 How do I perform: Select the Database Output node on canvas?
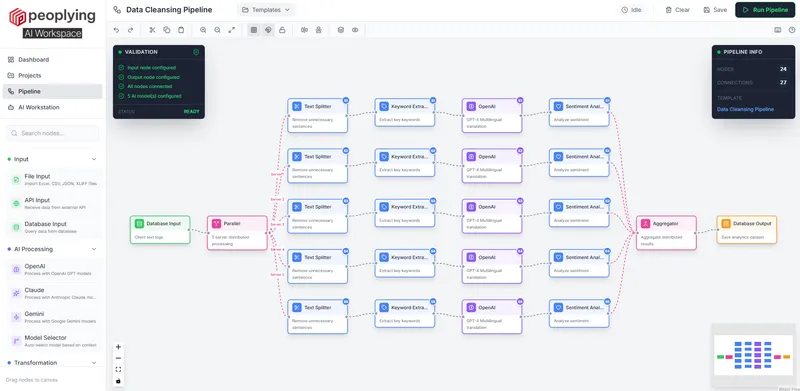746,230
